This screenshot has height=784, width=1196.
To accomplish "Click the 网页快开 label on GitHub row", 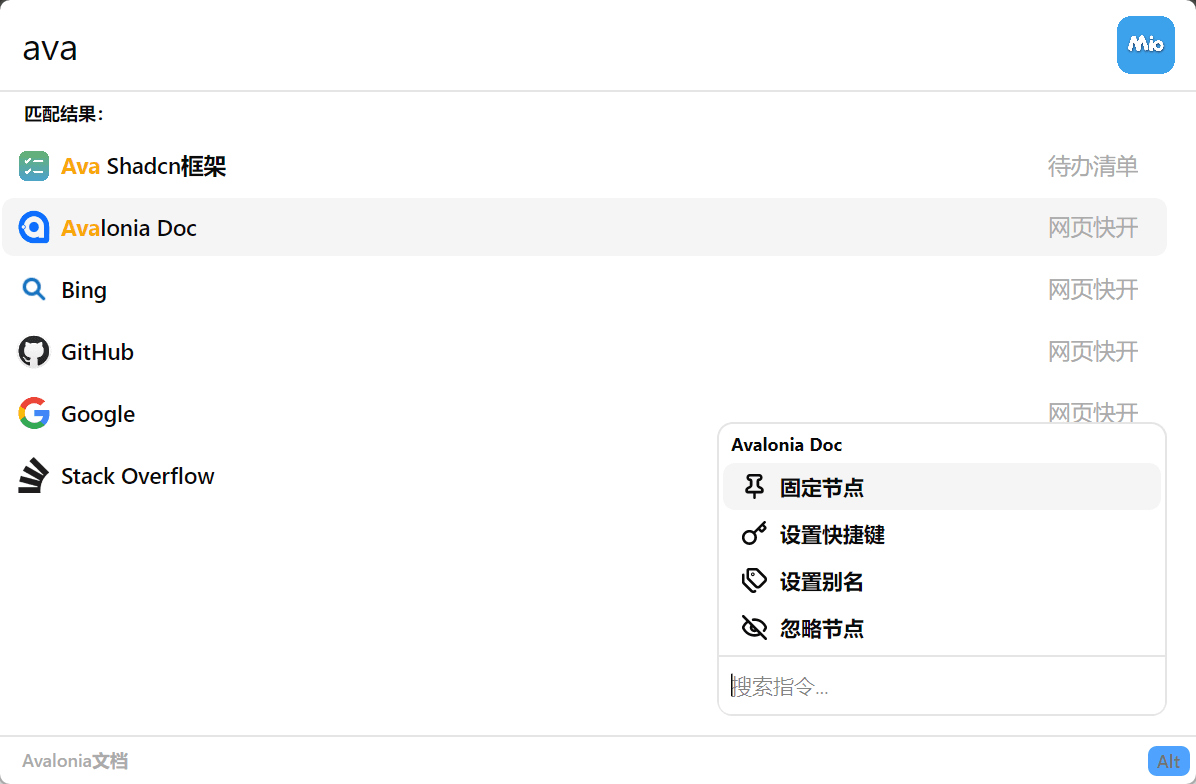I will tap(1092, 352).
